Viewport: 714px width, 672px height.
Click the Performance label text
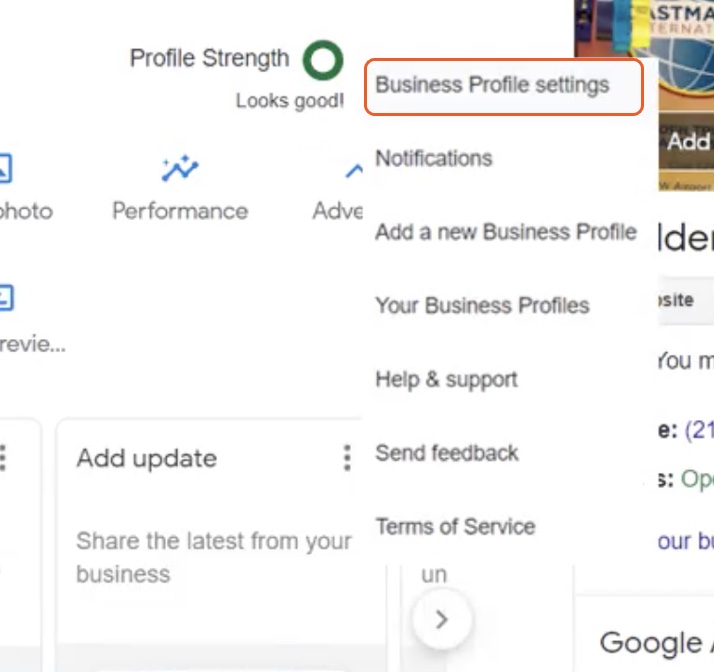point(180,211)
